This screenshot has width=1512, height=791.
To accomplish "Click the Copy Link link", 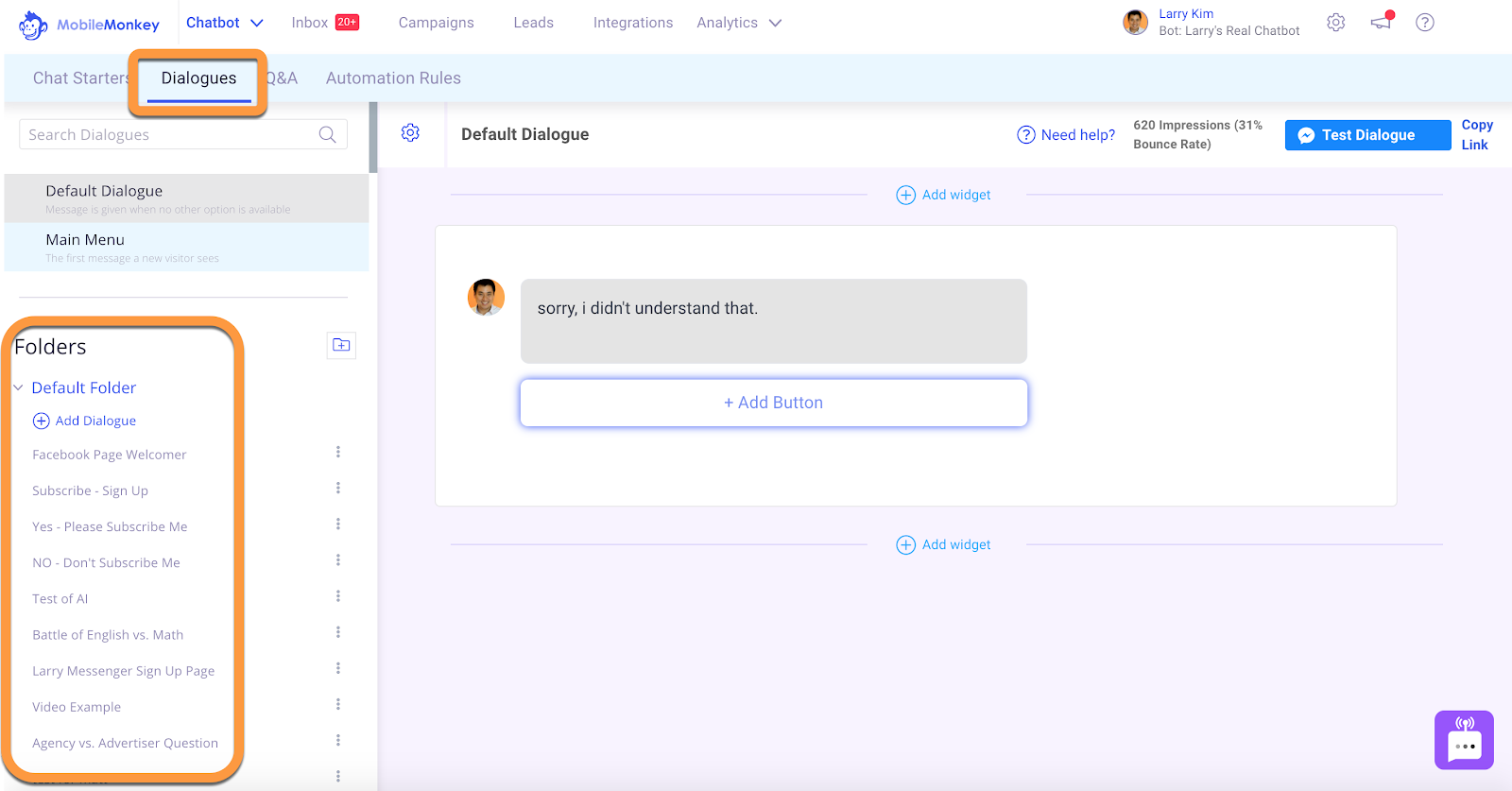I will pos(1476,134).
